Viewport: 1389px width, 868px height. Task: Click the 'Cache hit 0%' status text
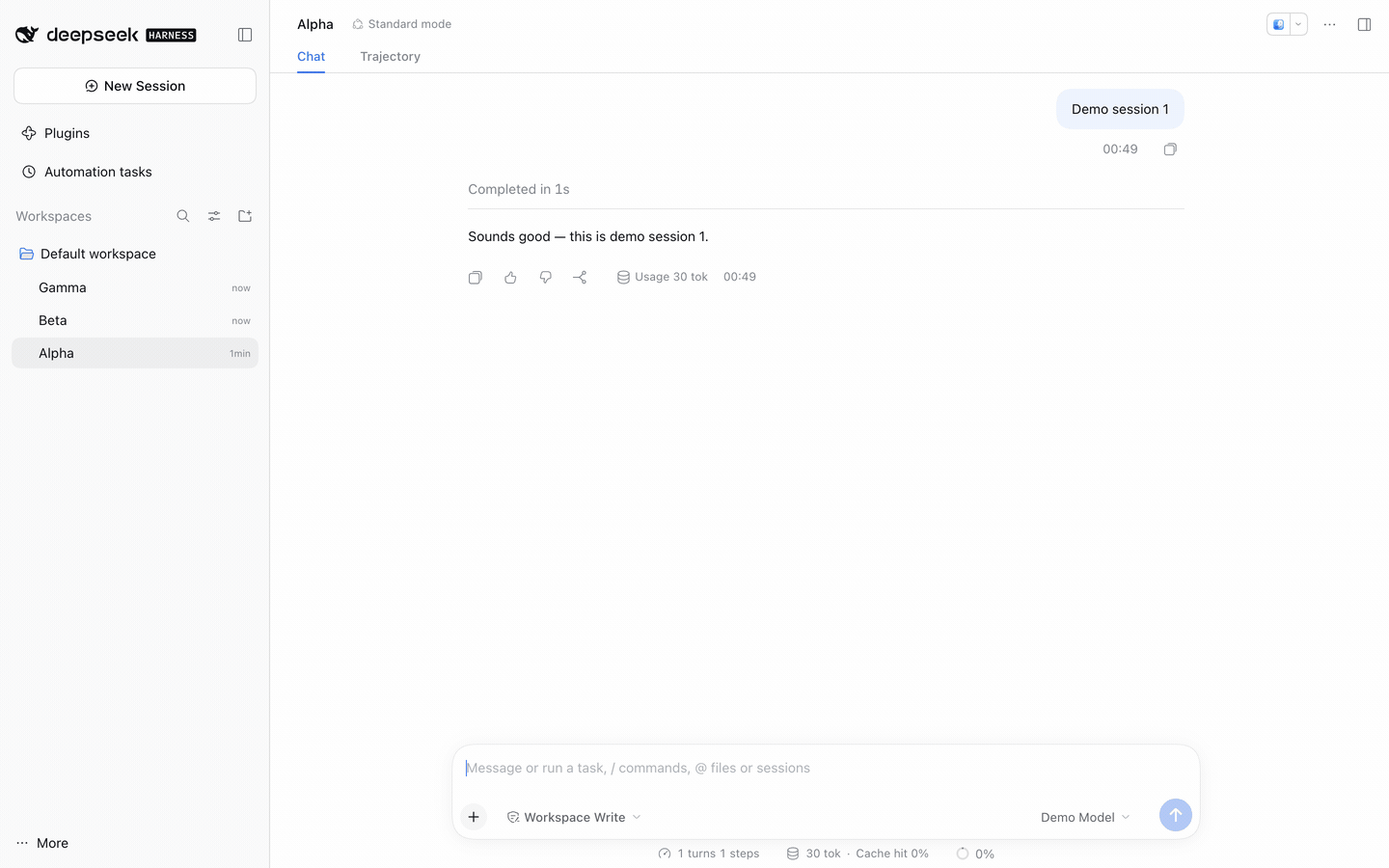coord(892,854)
